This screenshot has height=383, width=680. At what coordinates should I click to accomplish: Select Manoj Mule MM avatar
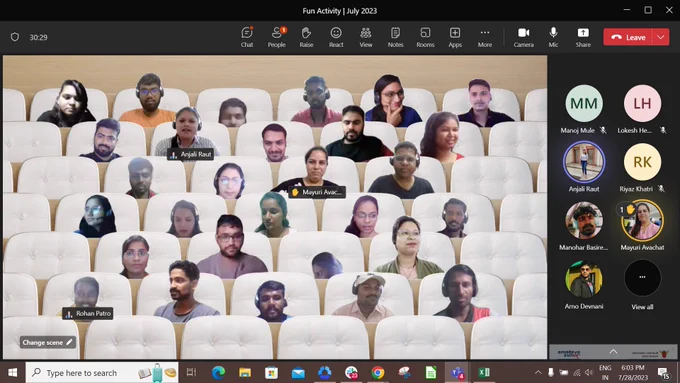(584, 103)
